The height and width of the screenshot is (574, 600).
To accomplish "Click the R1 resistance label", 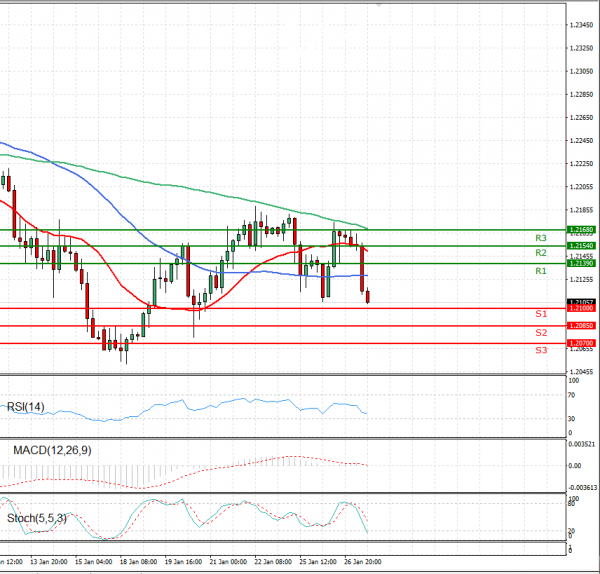I will 541,271.
